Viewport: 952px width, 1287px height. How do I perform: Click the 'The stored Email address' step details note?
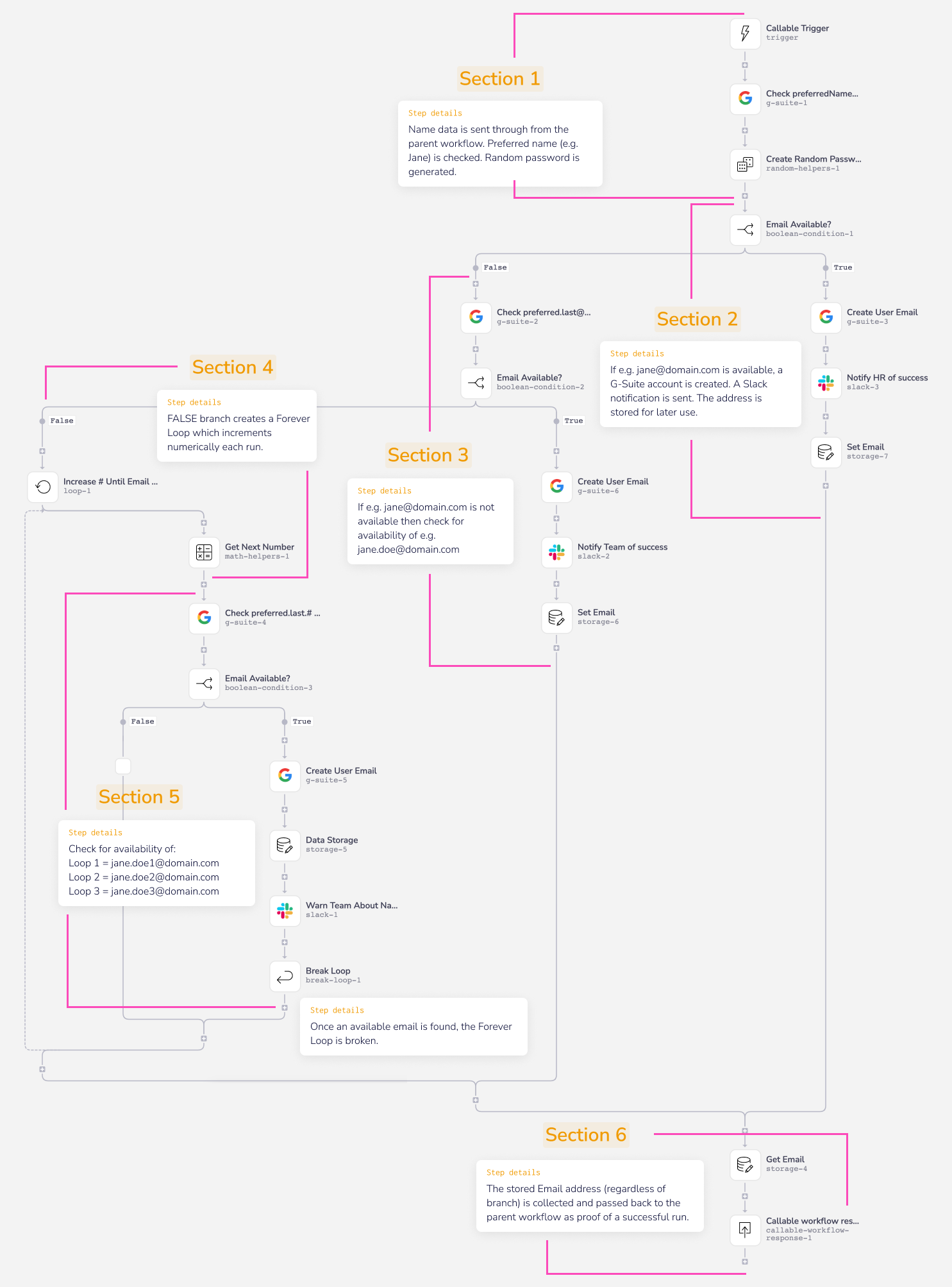(x=590, y=1196)
